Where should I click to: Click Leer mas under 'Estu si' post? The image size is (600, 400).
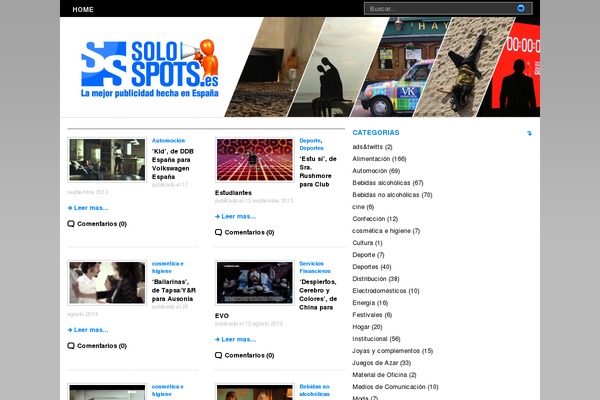point(236,216)
